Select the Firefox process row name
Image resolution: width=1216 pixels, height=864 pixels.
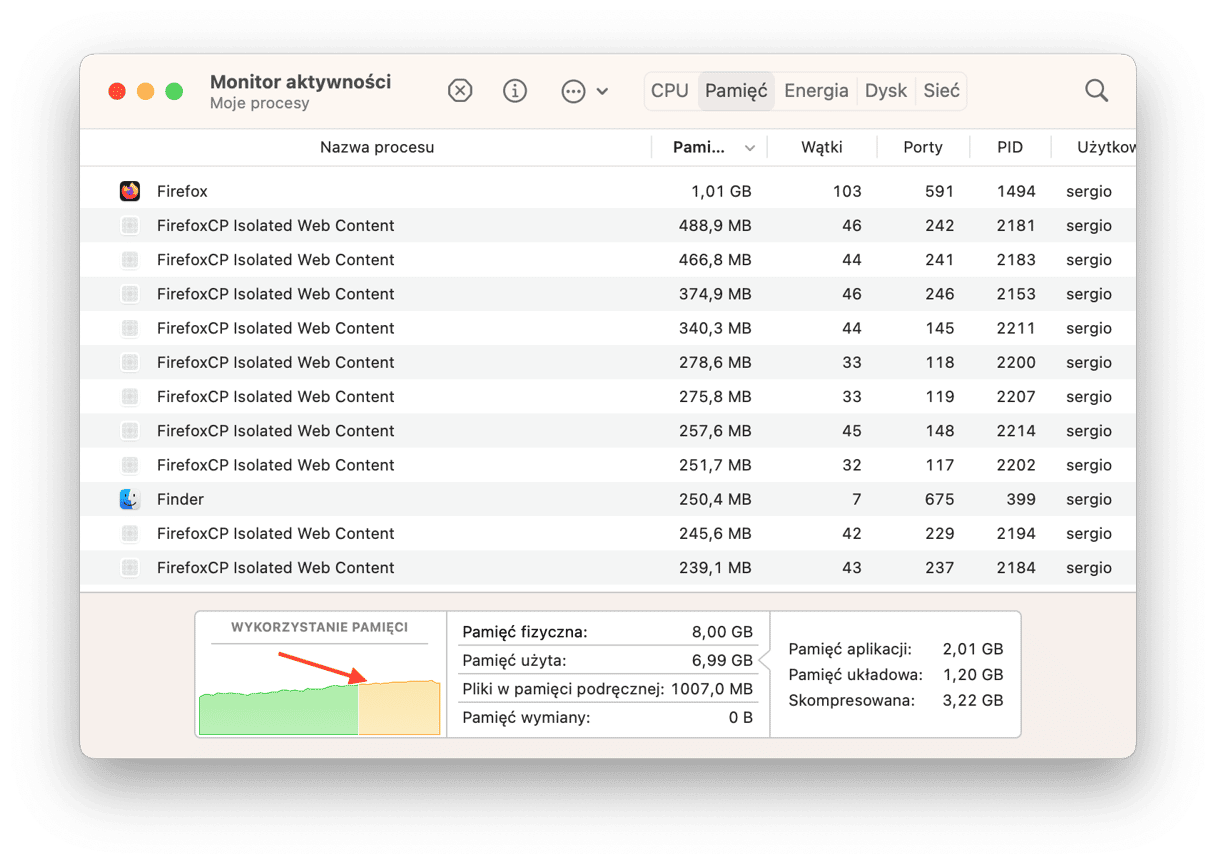pyautogui.click(x=182, y=191)
